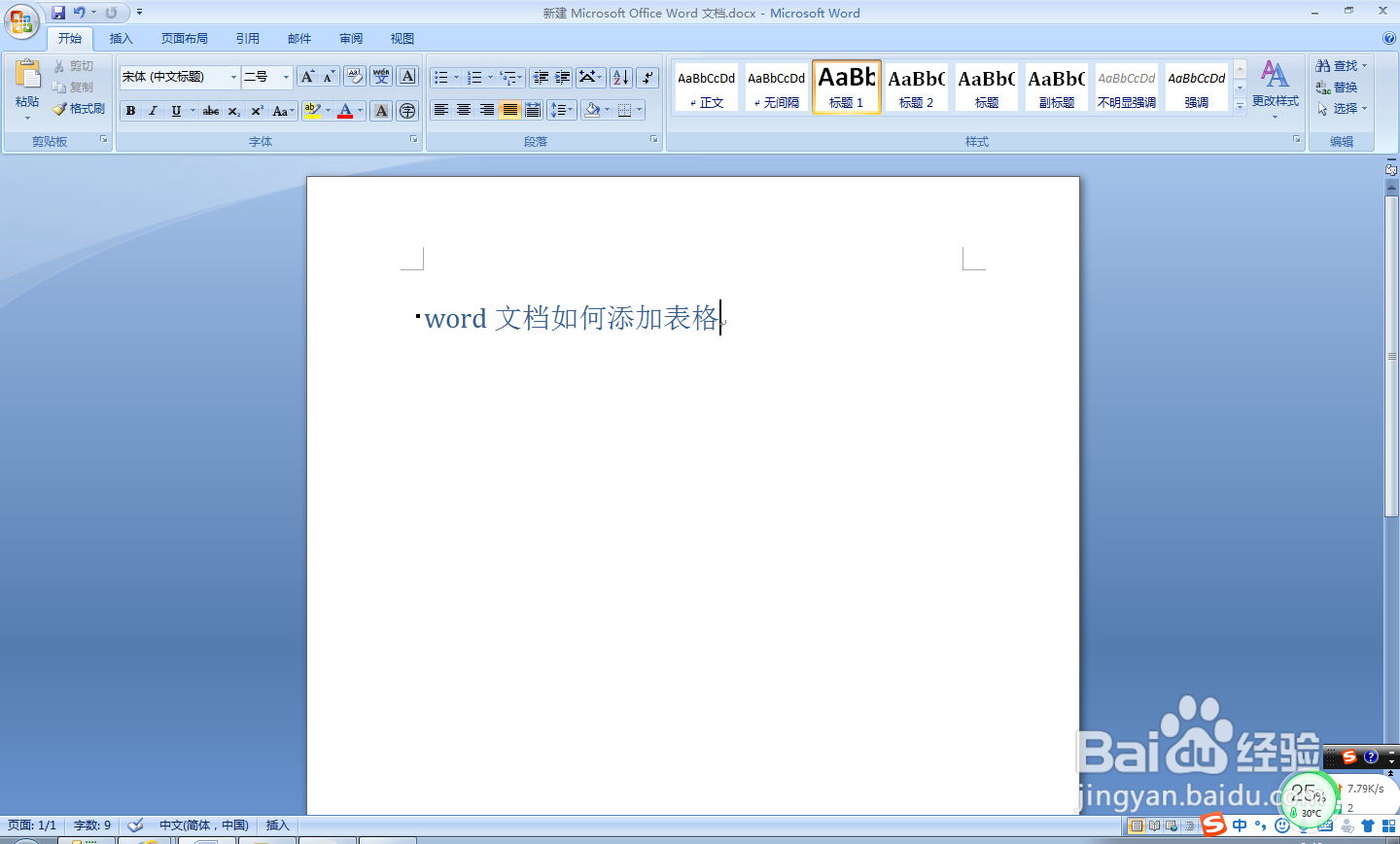Click the Sort icon in Paragraph group
The width and height of the screenshot is (1400, 844).
click(620, 77)
